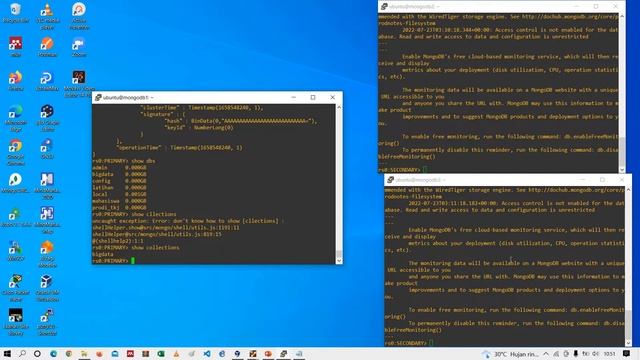Click the green cursor at the rs0:PRIMARY prompt
The image size is (640, 360).
click(133, 261)
